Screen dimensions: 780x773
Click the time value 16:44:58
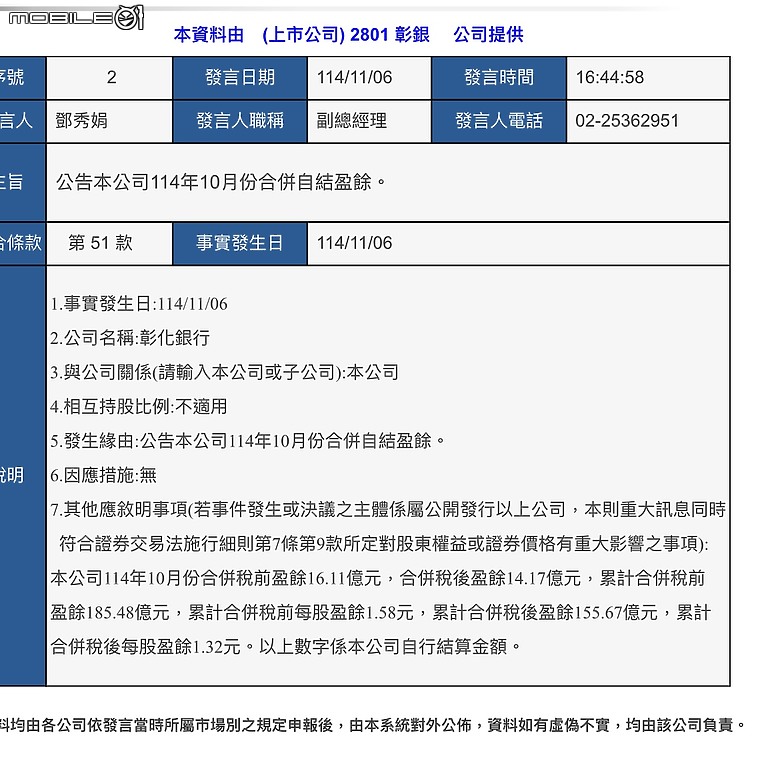(x=609, y=77)
